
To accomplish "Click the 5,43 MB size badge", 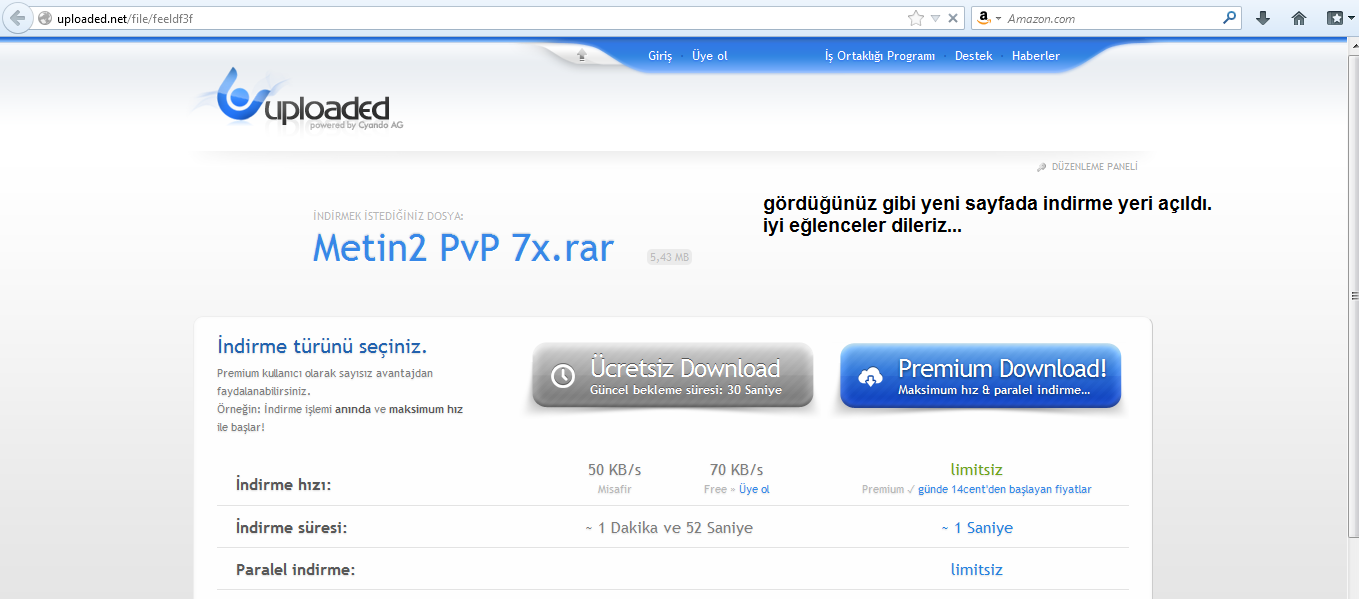I will point(670,257).
